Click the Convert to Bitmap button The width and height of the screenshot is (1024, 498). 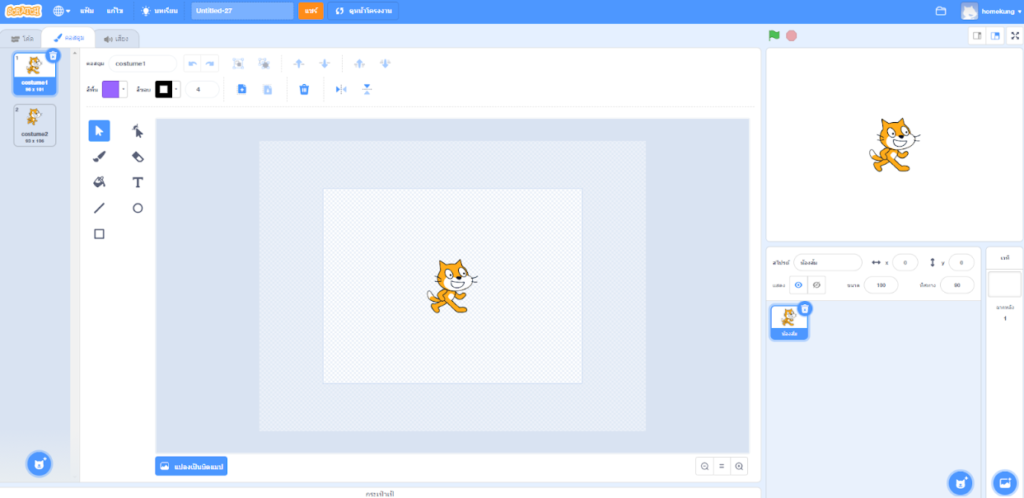coord(191,466)
